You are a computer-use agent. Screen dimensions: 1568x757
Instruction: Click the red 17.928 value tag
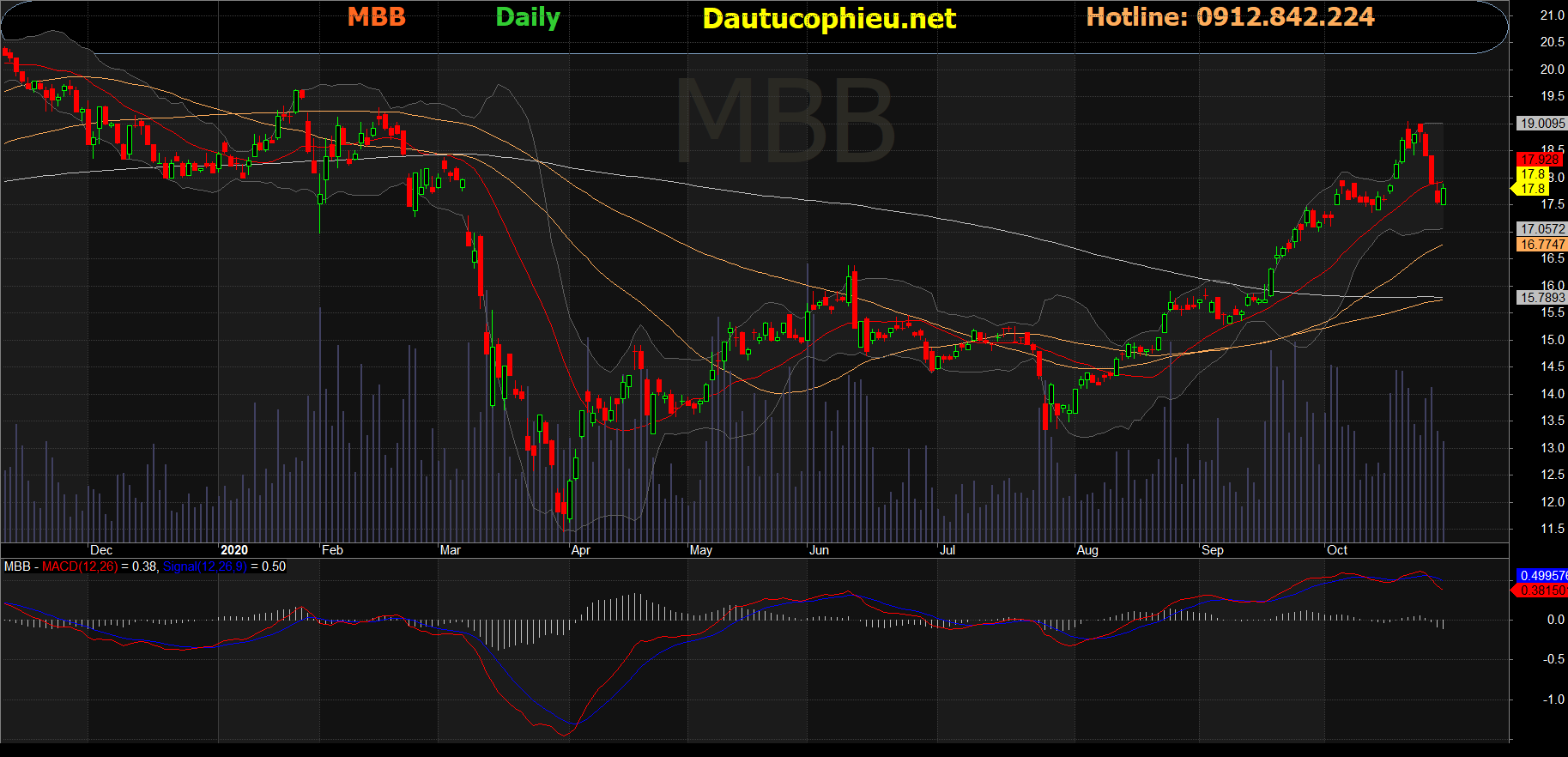coord(1540,160)
